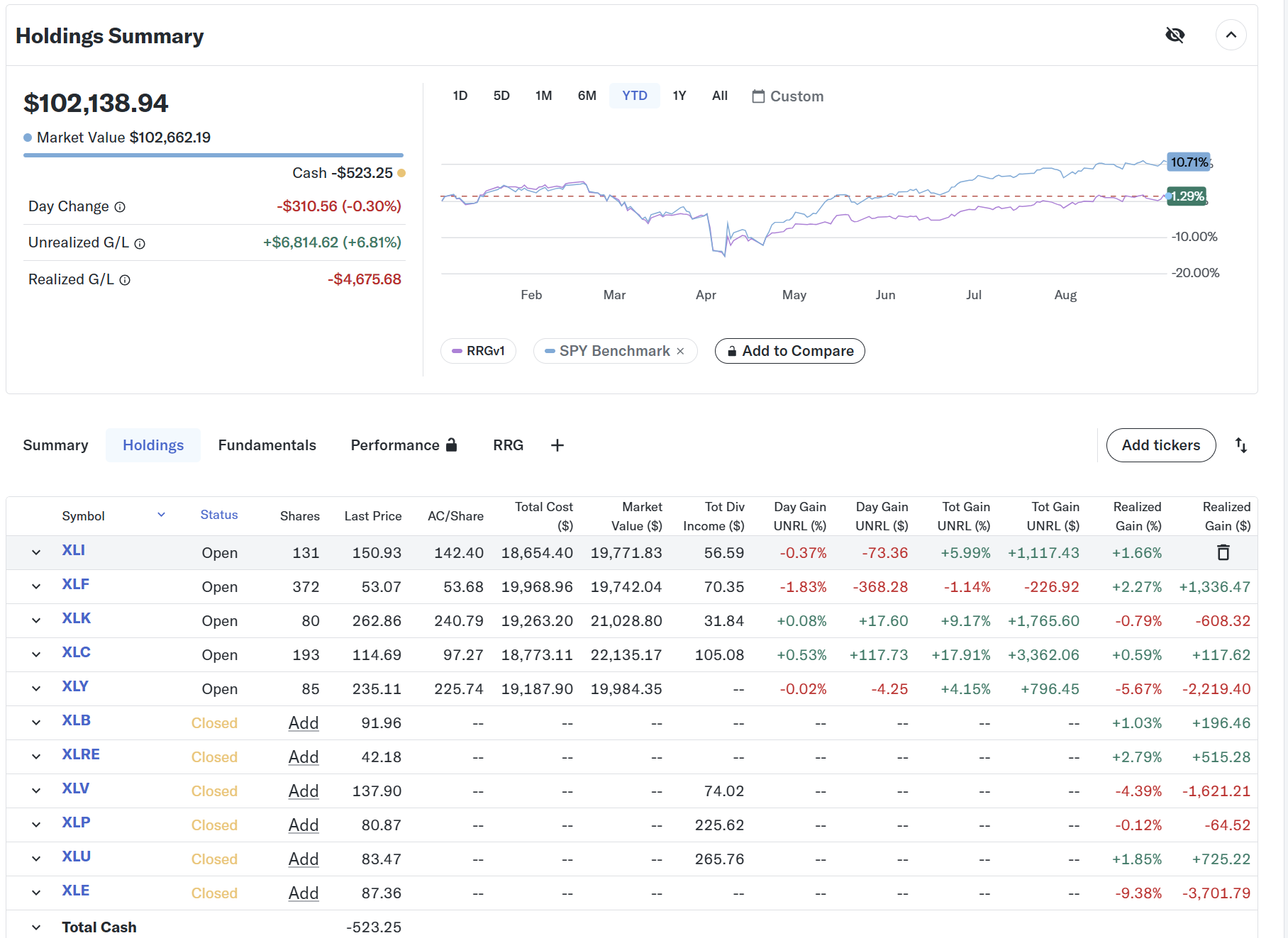Click the Unrealized G/L info icon

tap(140, 244)
